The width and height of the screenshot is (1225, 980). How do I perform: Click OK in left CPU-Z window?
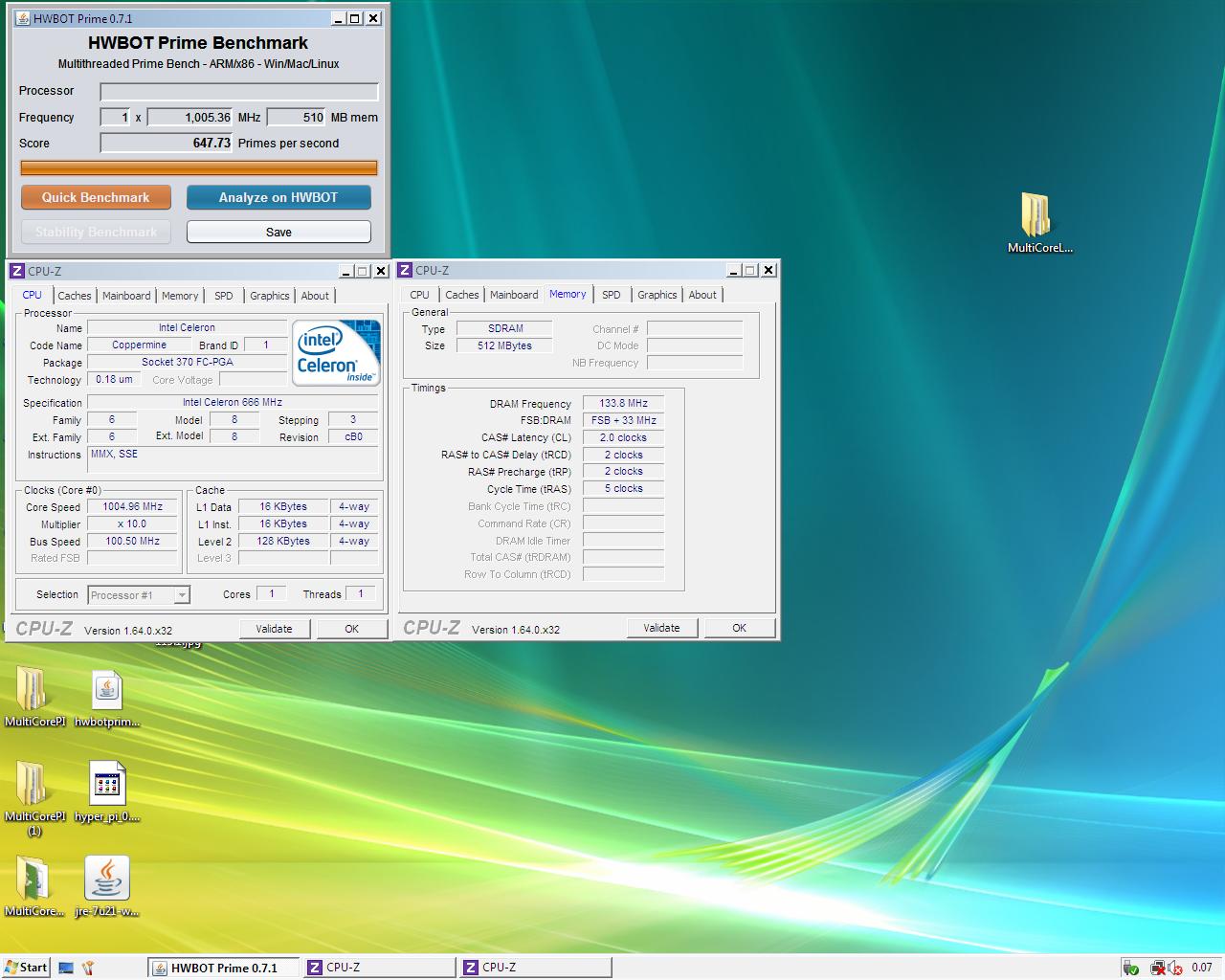click(x=351, y=629)
